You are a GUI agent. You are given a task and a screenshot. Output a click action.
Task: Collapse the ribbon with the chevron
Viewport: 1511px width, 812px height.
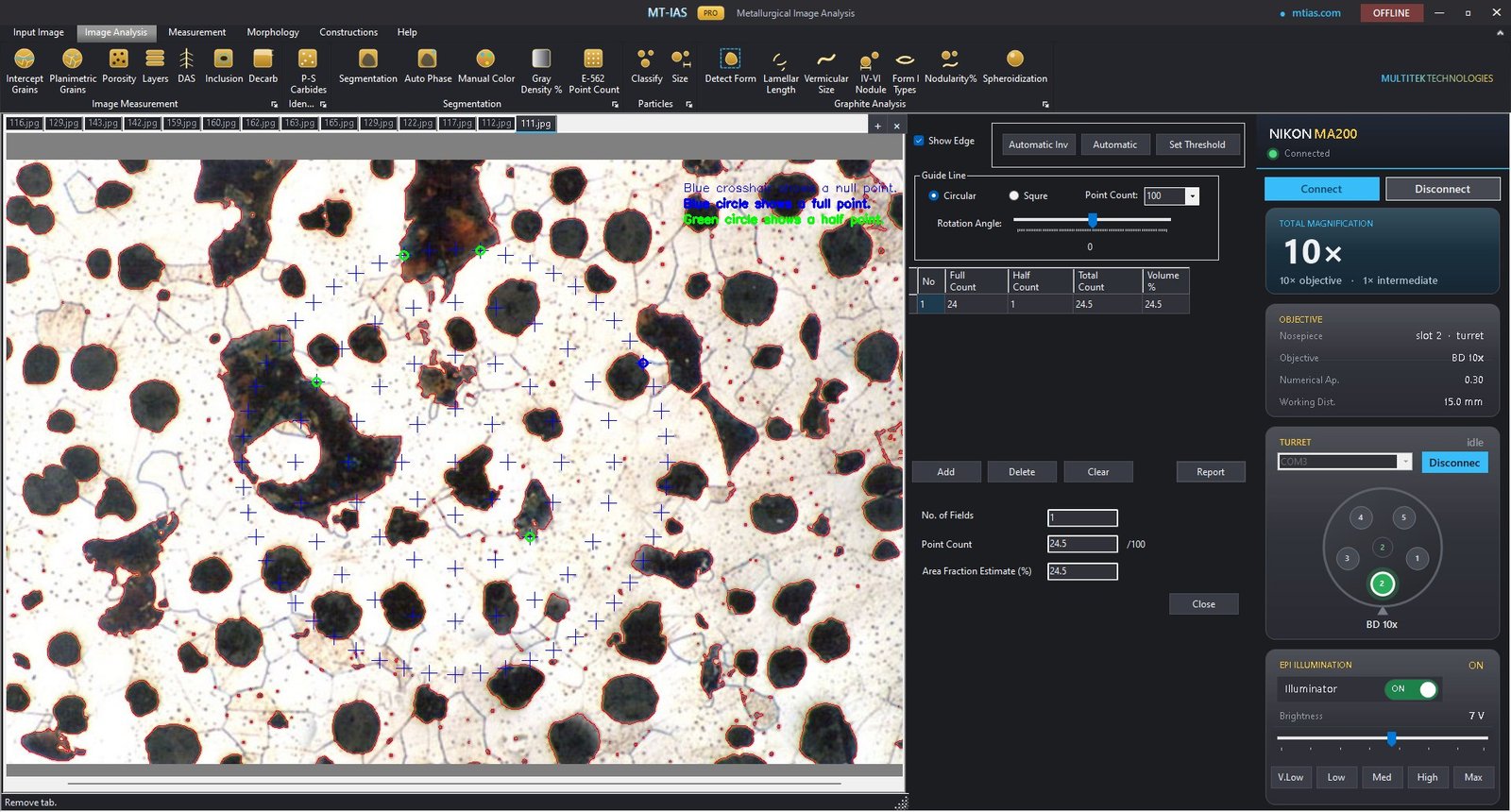click(1500, 33)
